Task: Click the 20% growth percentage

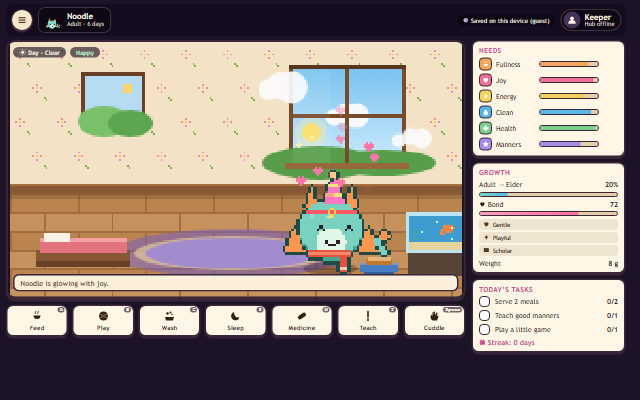Action: [x=611, y=184]
